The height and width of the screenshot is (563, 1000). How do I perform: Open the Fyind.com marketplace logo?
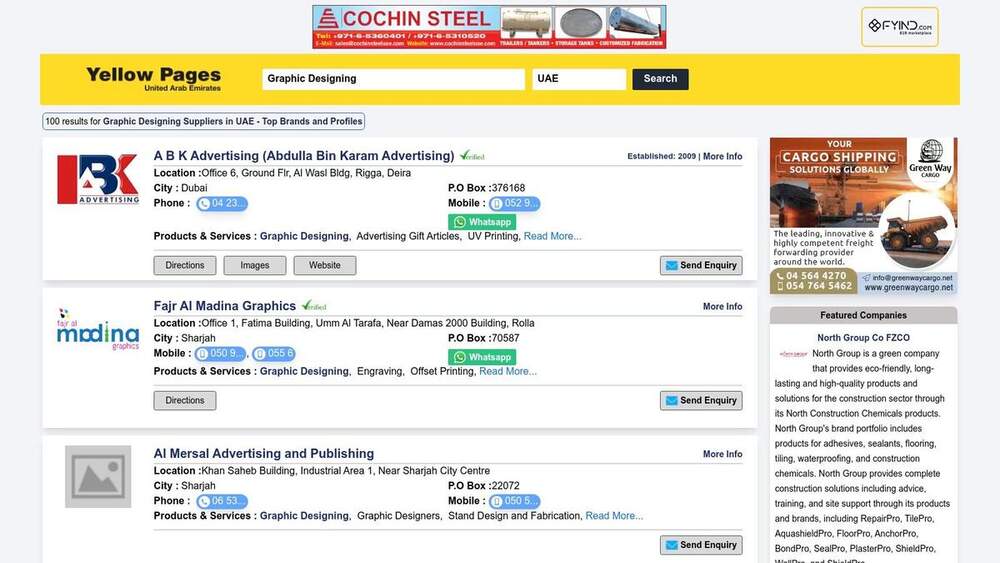[x=899, y=27]
